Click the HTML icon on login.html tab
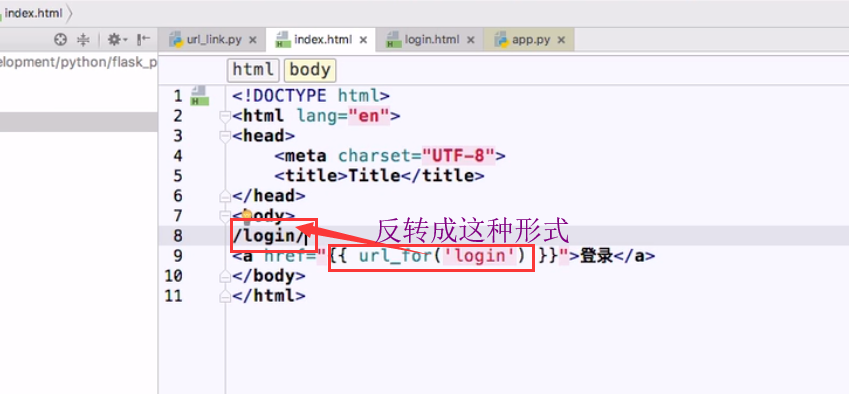This screenshot has height=394, width=849. point(393,40)
